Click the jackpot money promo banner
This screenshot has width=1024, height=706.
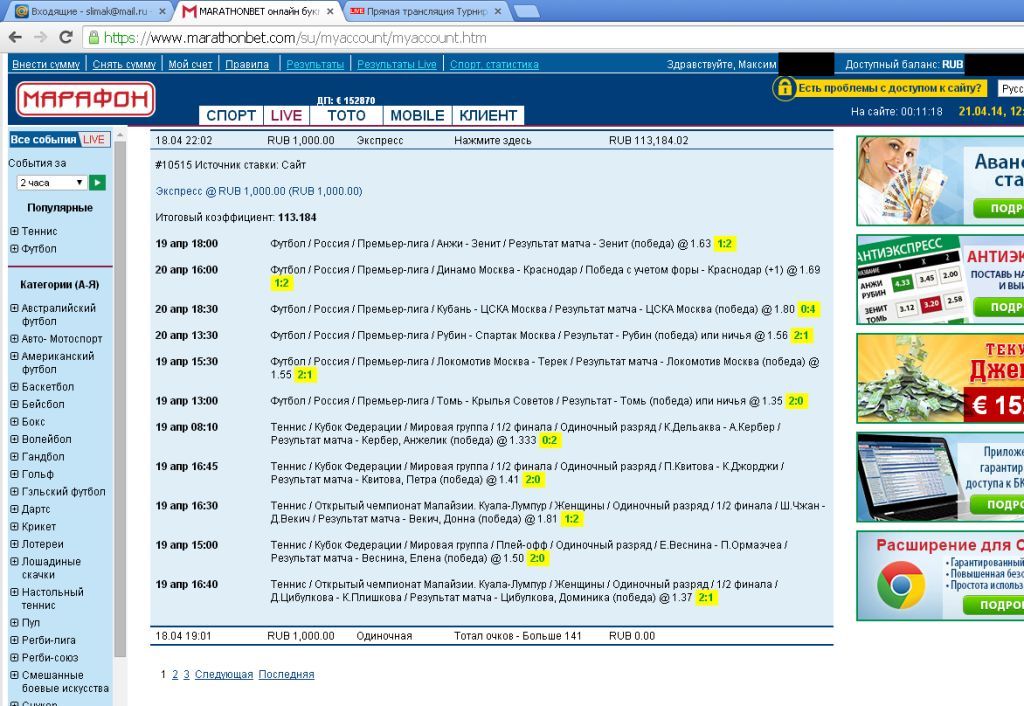[940, 378]
